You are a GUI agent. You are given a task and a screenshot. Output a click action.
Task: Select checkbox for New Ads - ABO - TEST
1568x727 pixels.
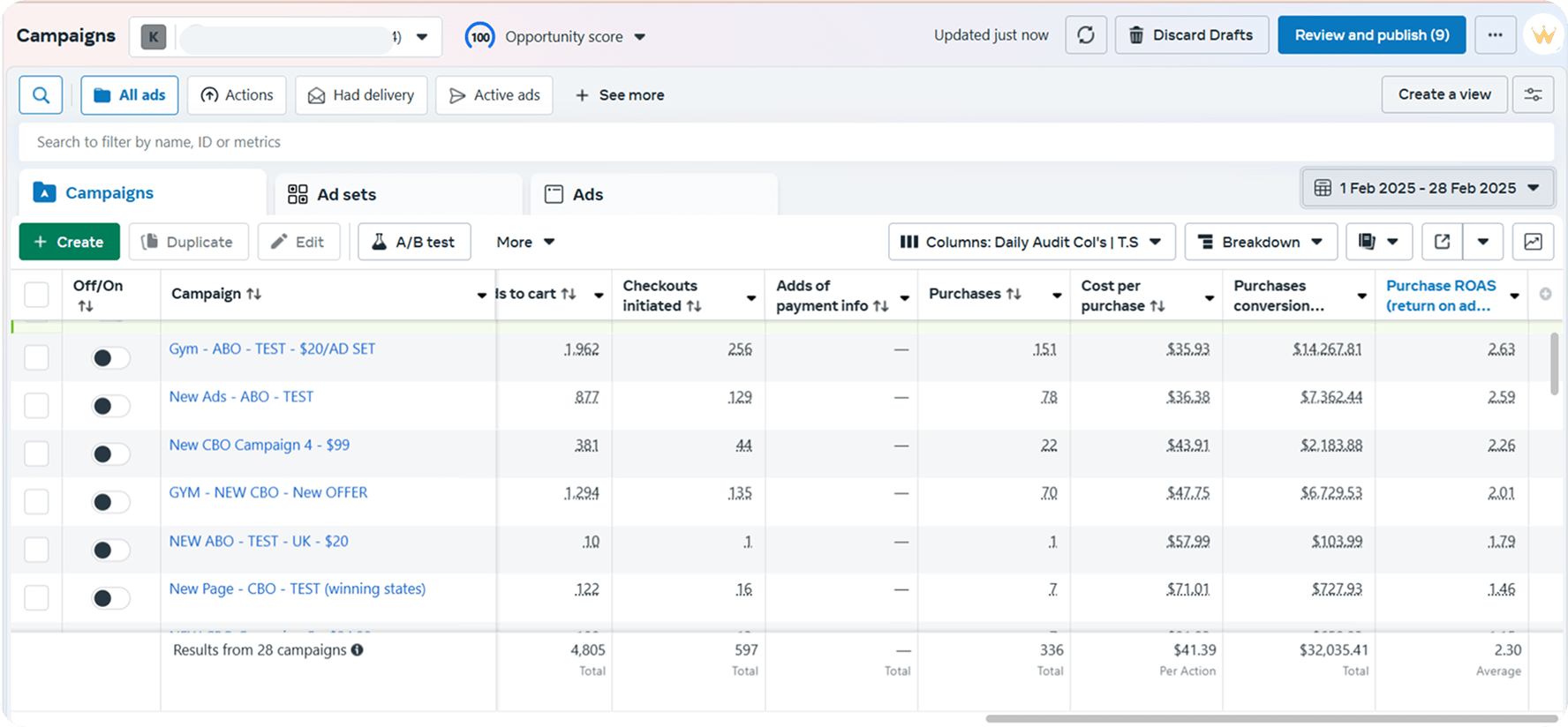tap(36, 406)
